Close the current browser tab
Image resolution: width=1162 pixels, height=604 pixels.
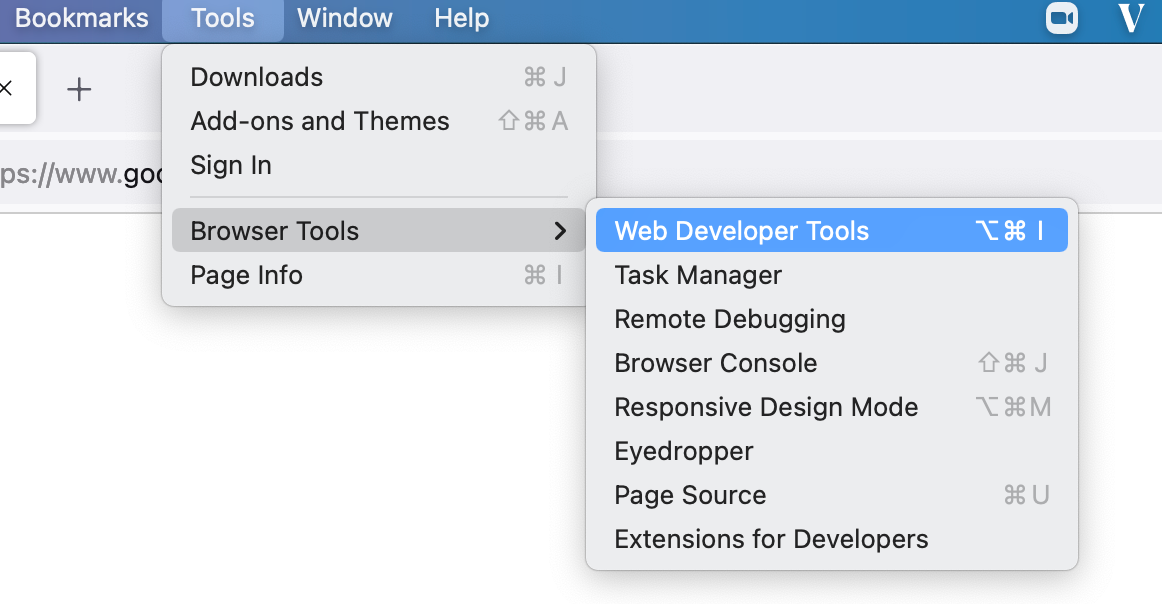pyautogui.click(x=6, y=89)
